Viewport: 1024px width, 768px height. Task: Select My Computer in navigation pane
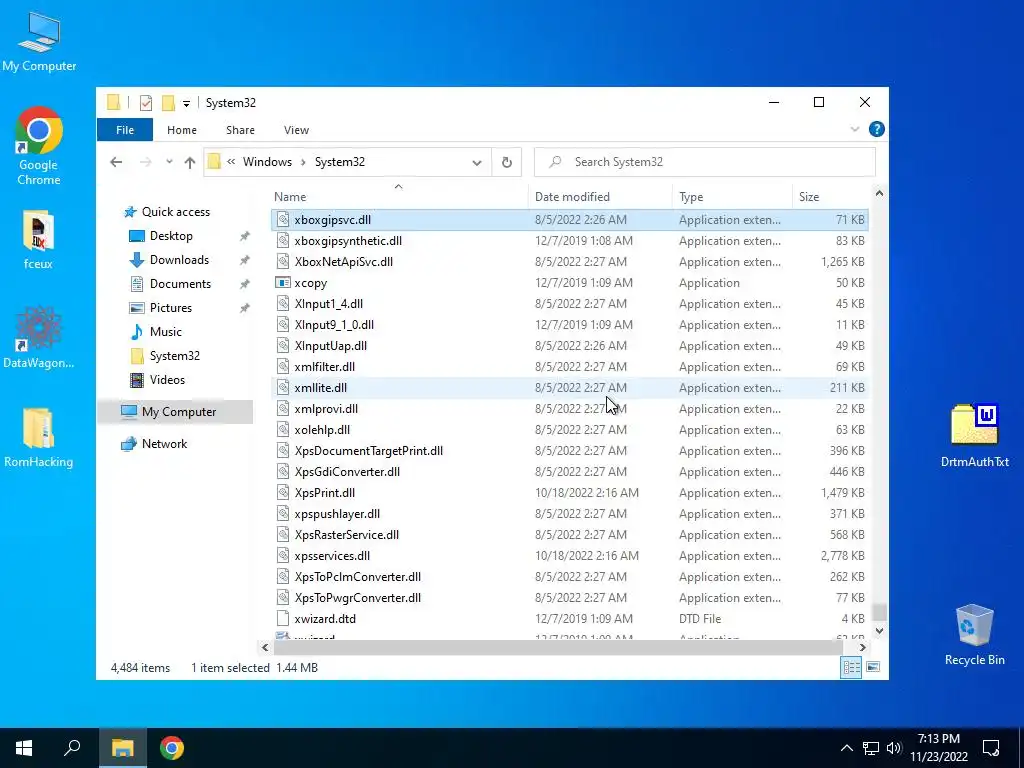(175, 412)
